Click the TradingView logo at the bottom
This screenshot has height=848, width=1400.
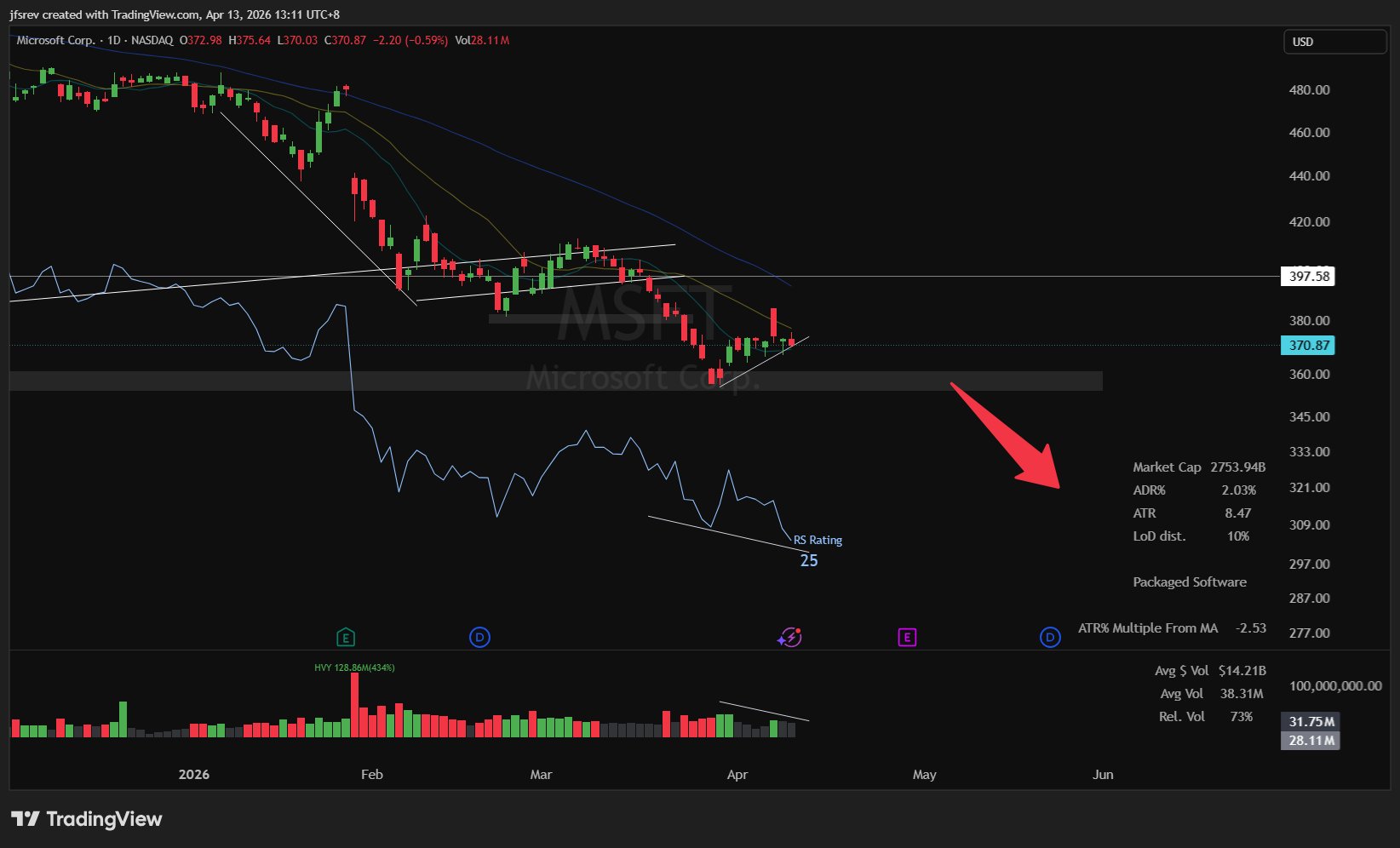pos(86,819)
